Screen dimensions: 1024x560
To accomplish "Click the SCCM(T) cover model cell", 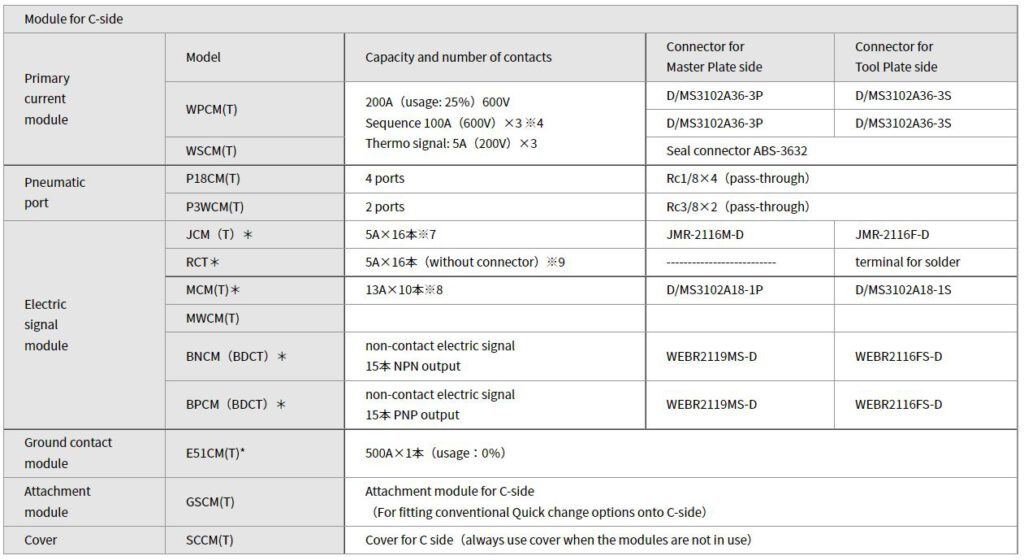I will [x=255, y=540].
